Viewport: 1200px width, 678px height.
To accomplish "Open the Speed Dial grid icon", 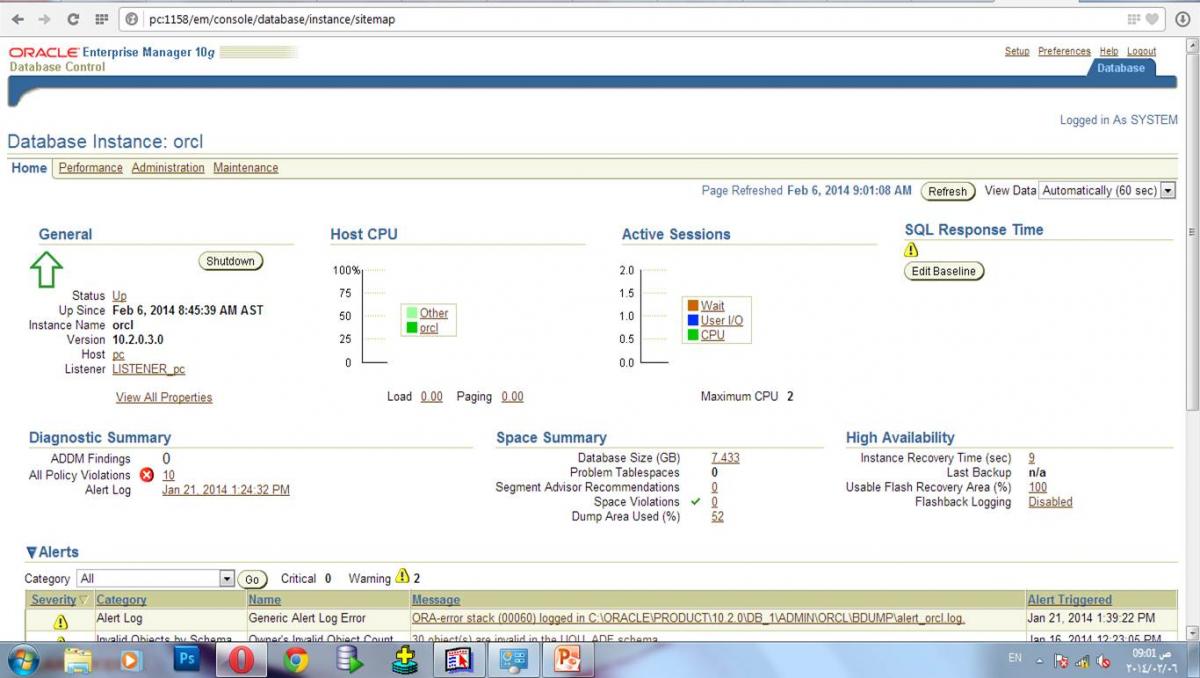I will tap(101, 19).
